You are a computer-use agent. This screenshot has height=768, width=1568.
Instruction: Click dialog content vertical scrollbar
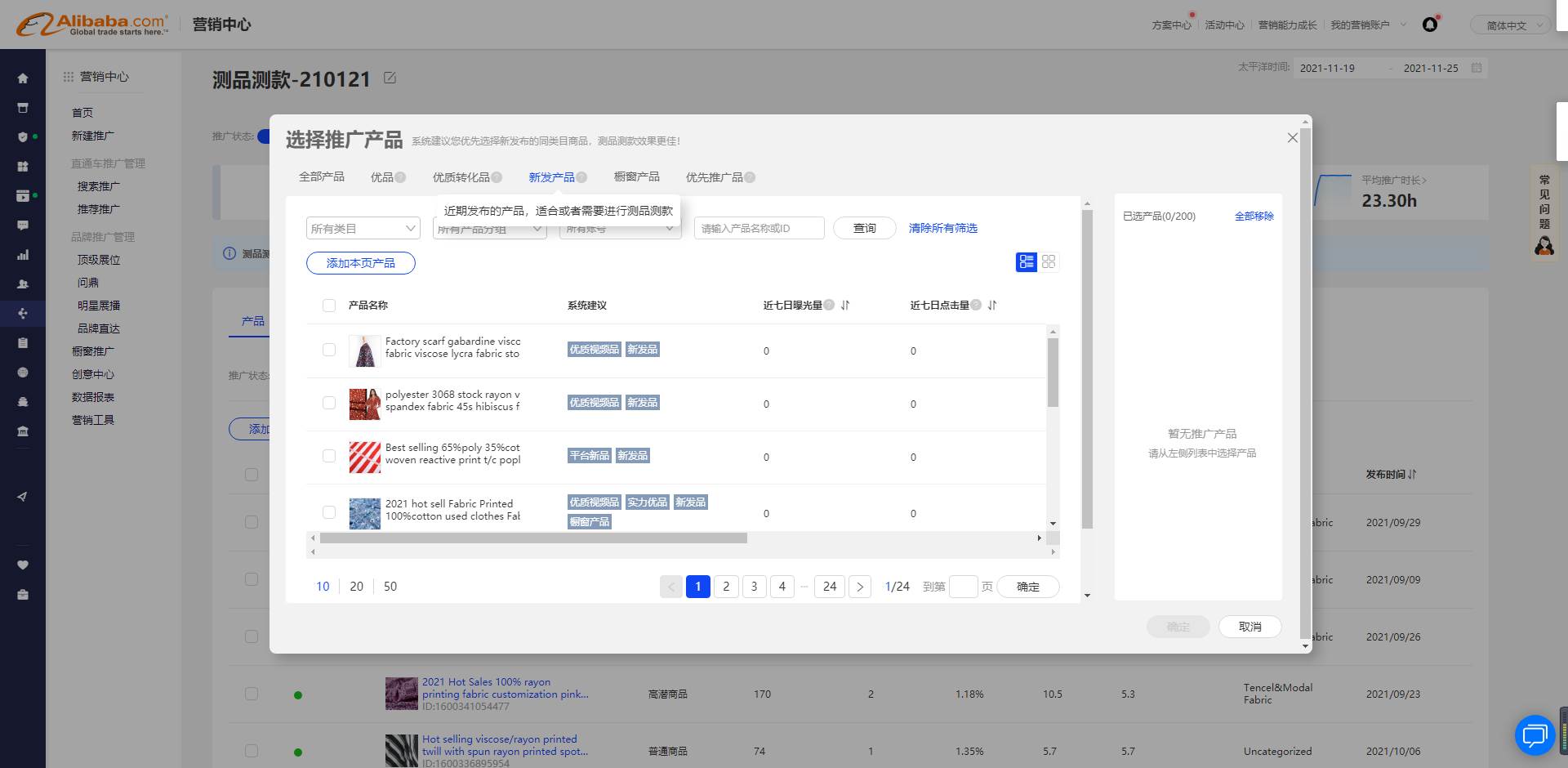tap(1087, 368)
